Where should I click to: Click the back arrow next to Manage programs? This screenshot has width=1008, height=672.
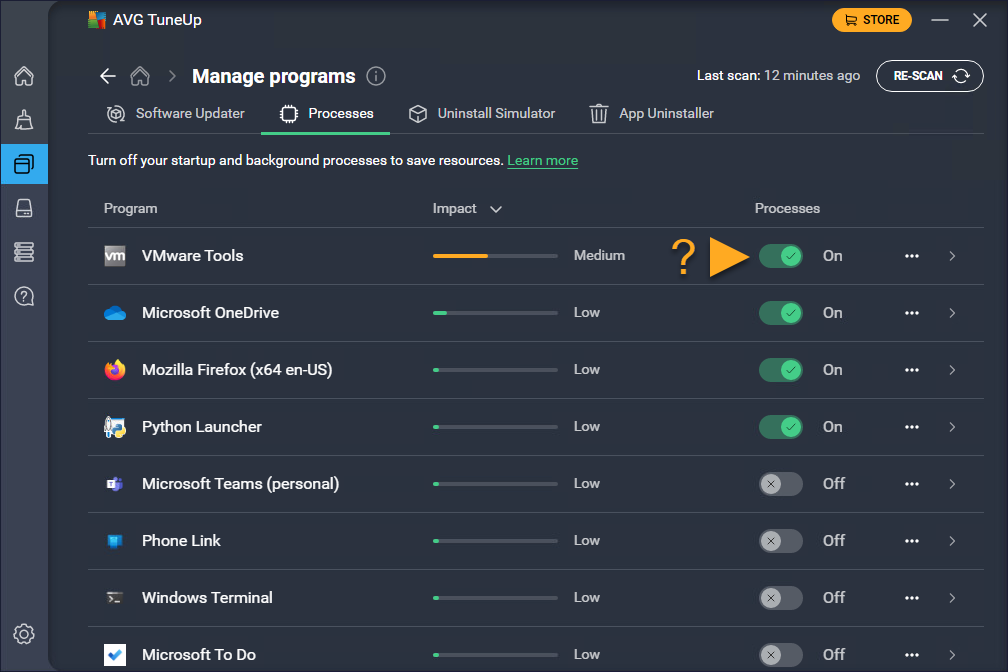coord(108,77)
